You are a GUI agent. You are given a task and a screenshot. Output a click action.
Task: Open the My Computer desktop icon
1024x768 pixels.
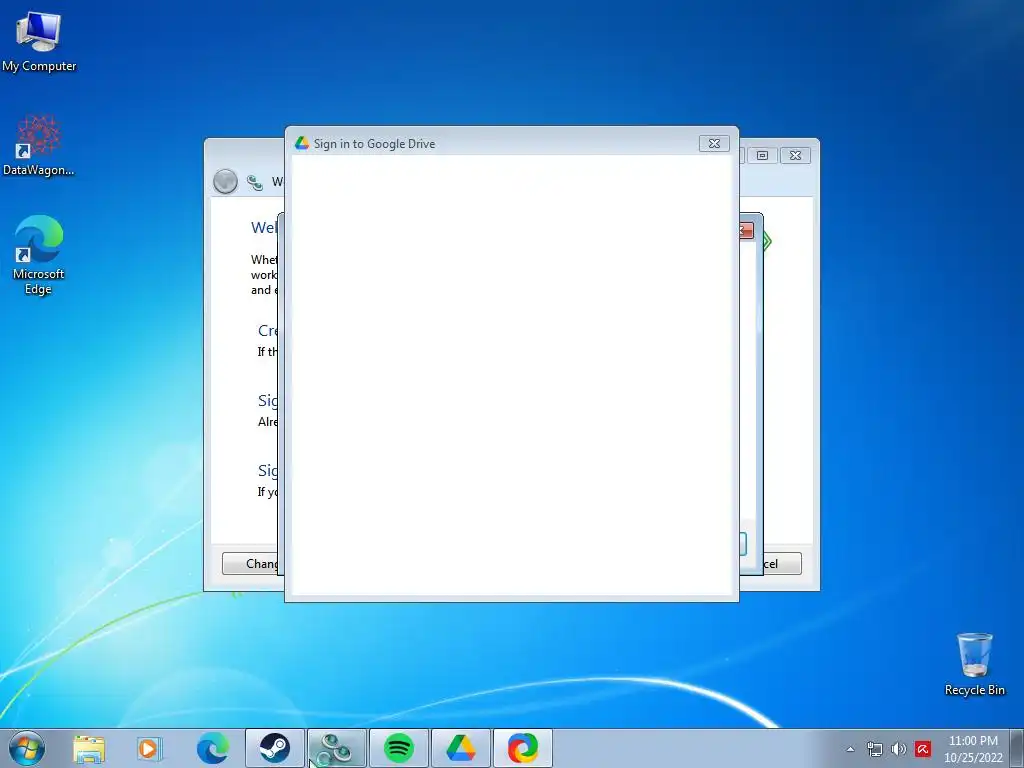39,42
